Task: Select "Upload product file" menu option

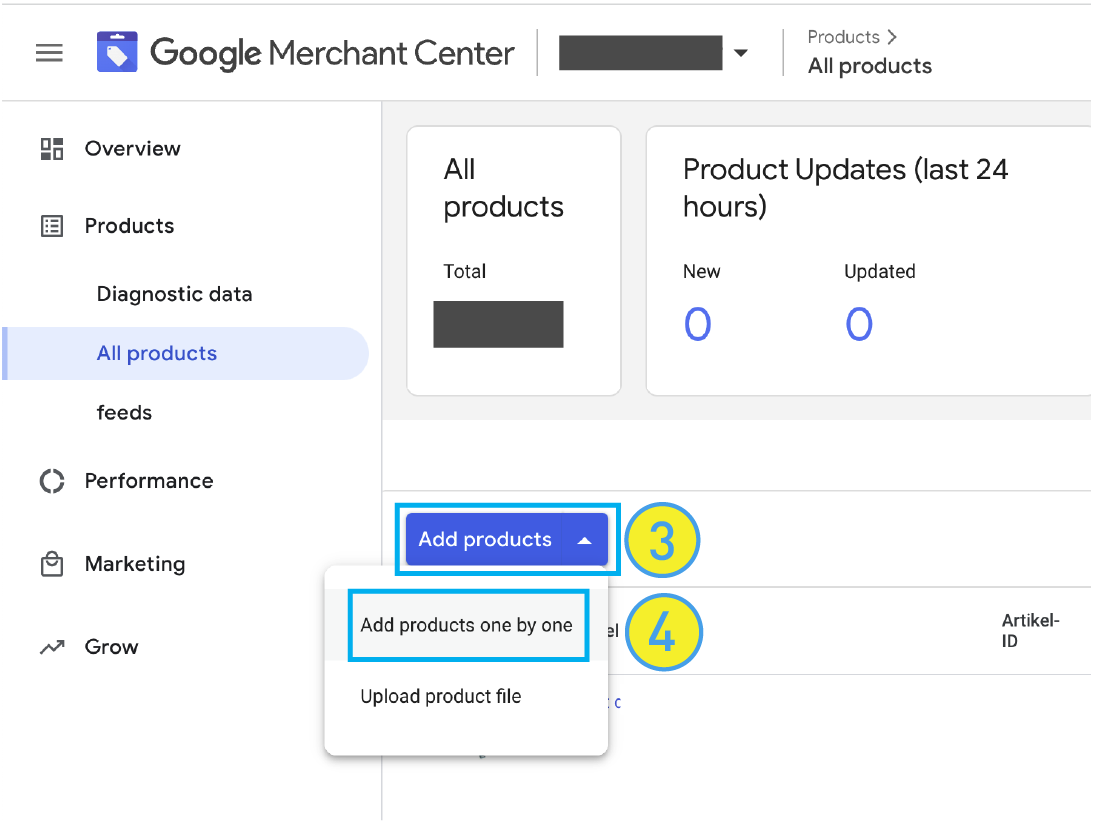Action: coord(441,697)
